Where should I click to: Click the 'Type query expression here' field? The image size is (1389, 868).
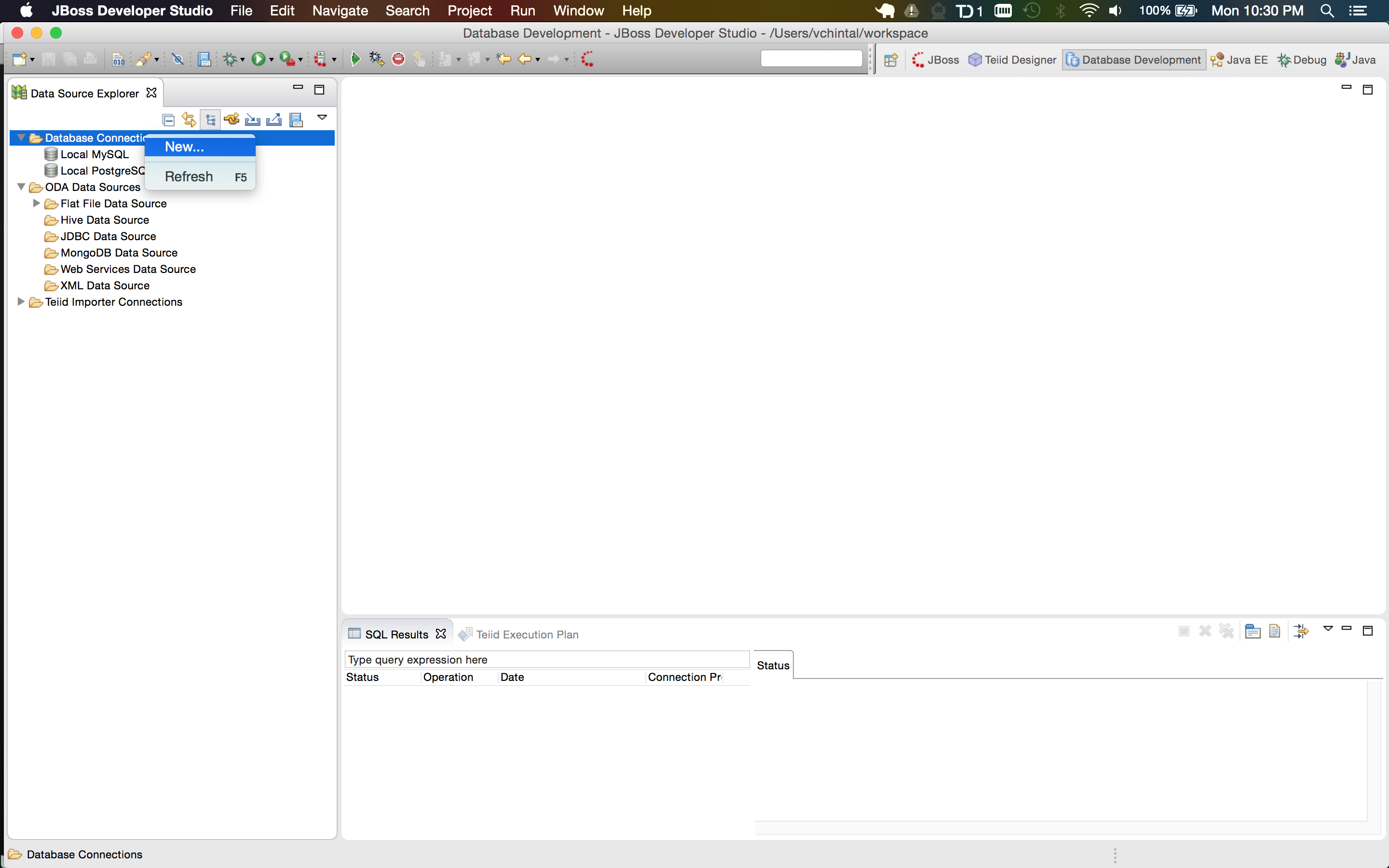pyautogui.click(x=546, y=660)
